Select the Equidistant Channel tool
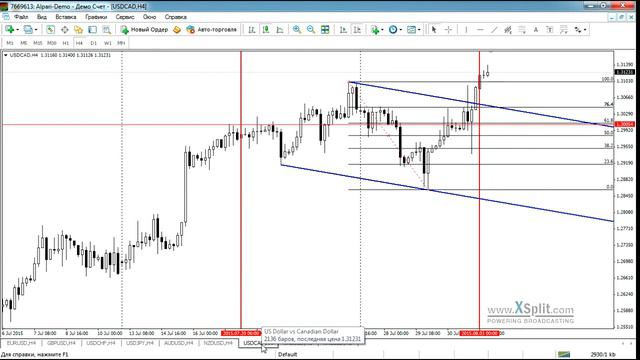640x360 pixels. click(x=508, y=29)
